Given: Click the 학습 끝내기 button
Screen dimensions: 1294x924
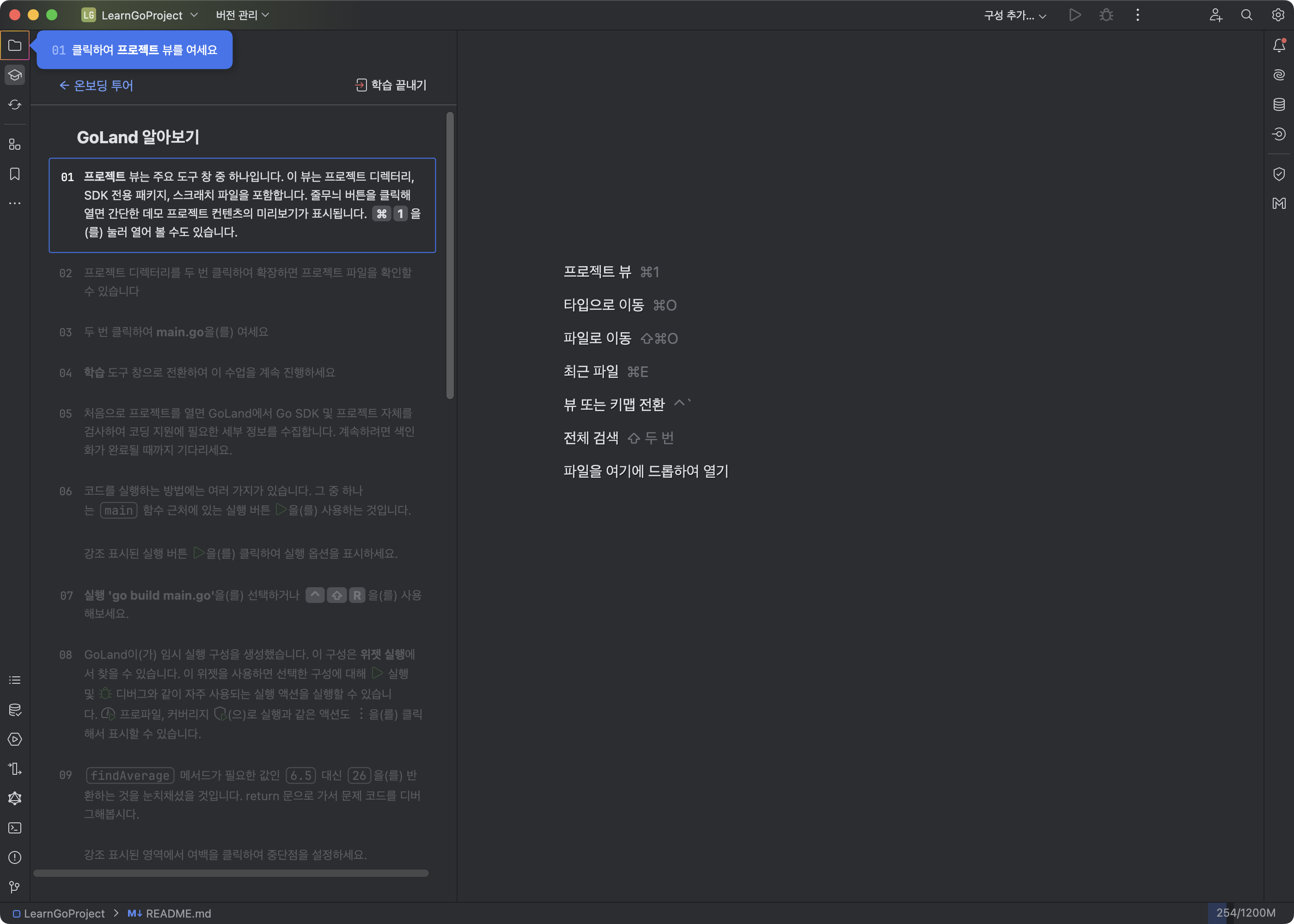Looking at the screenshot, I should tap(391, 85).
